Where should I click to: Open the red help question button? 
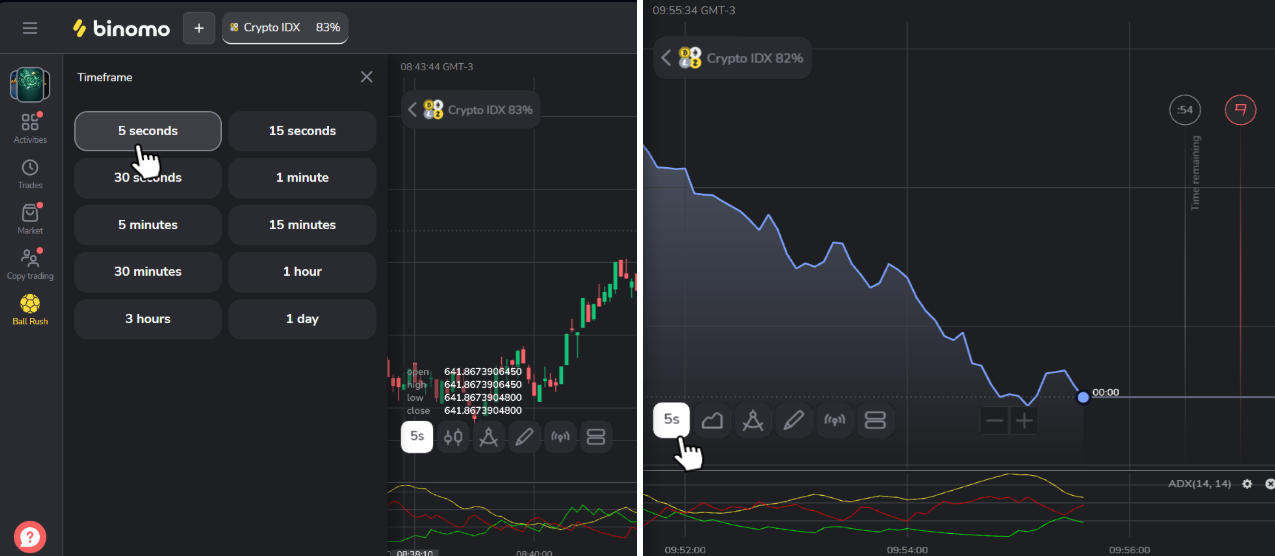tap(30, 537)
